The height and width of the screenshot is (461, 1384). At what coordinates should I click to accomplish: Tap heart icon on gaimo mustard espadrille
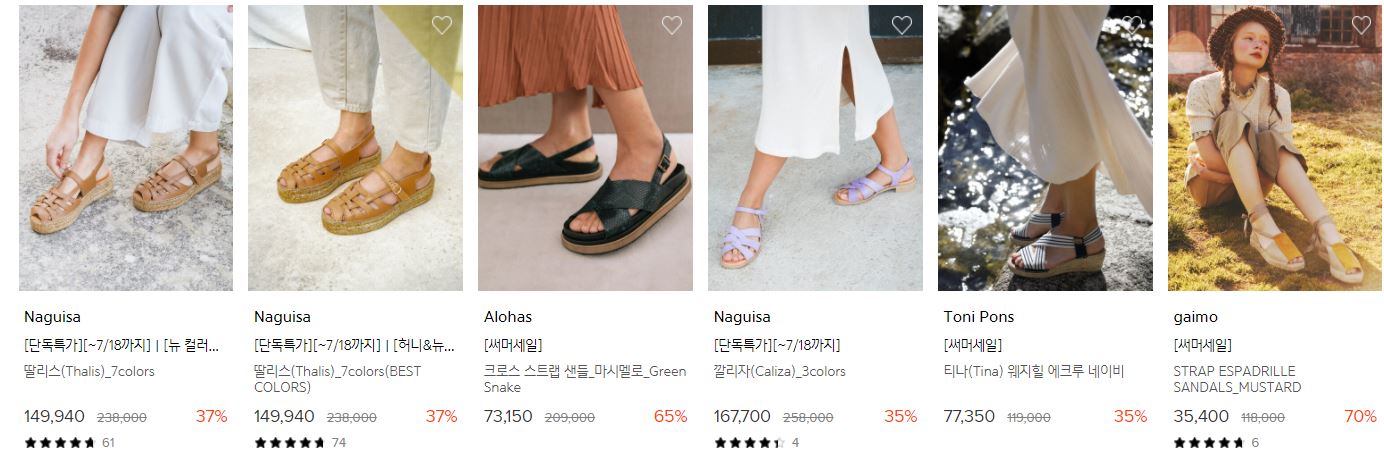pos(1362,25)
